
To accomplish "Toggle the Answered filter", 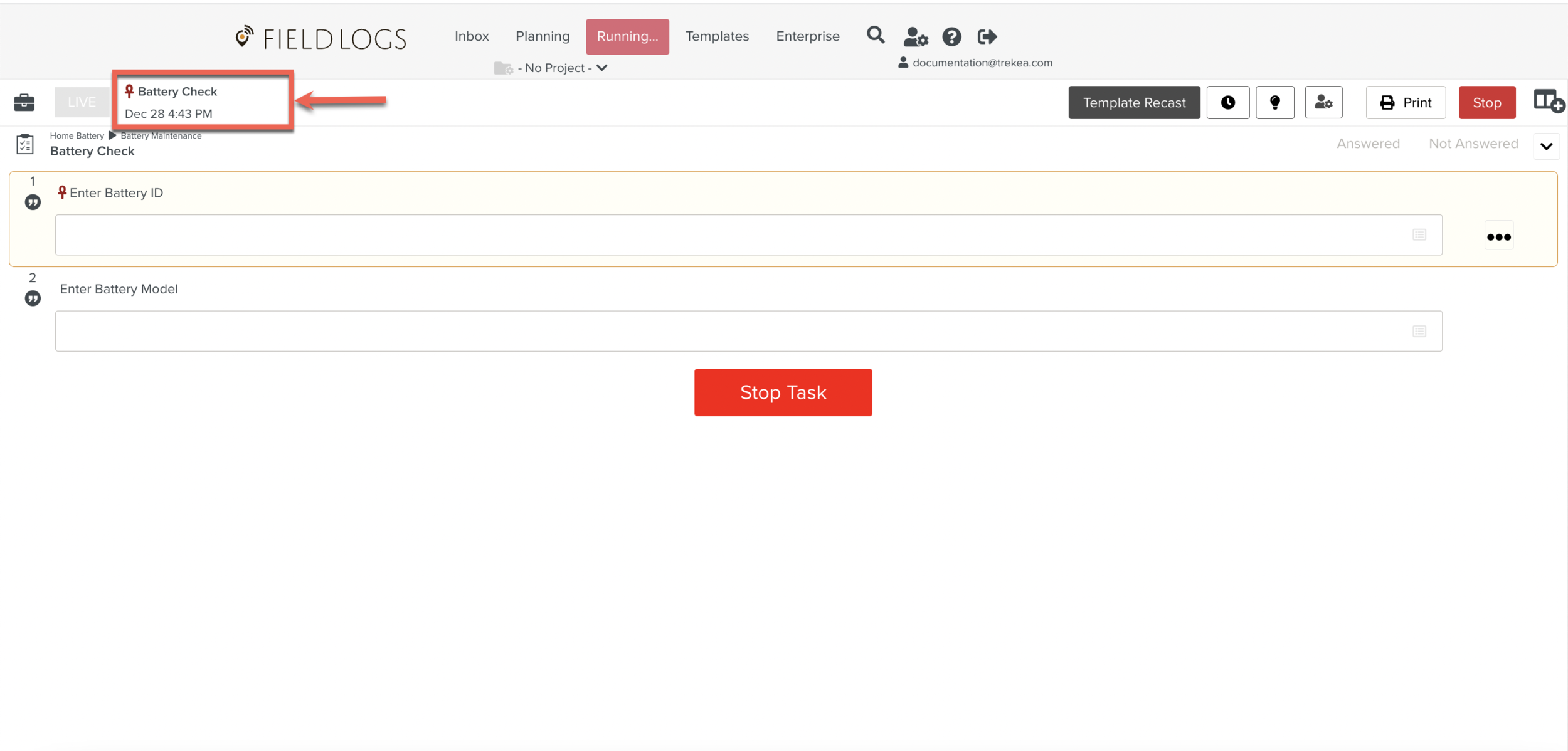I will pyautogui.click(x=1367, y=144).
